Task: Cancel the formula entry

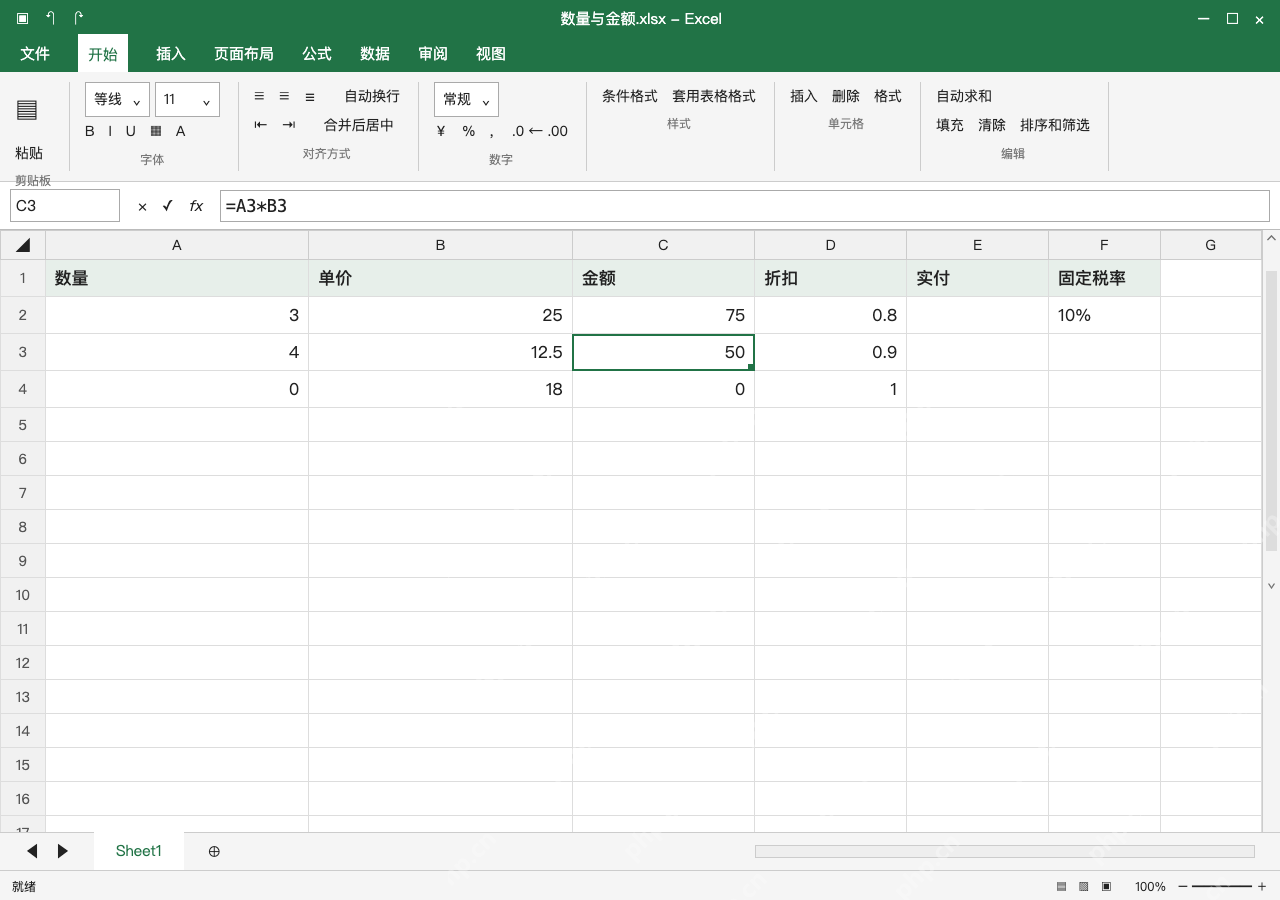Action: tap(142, 206)
